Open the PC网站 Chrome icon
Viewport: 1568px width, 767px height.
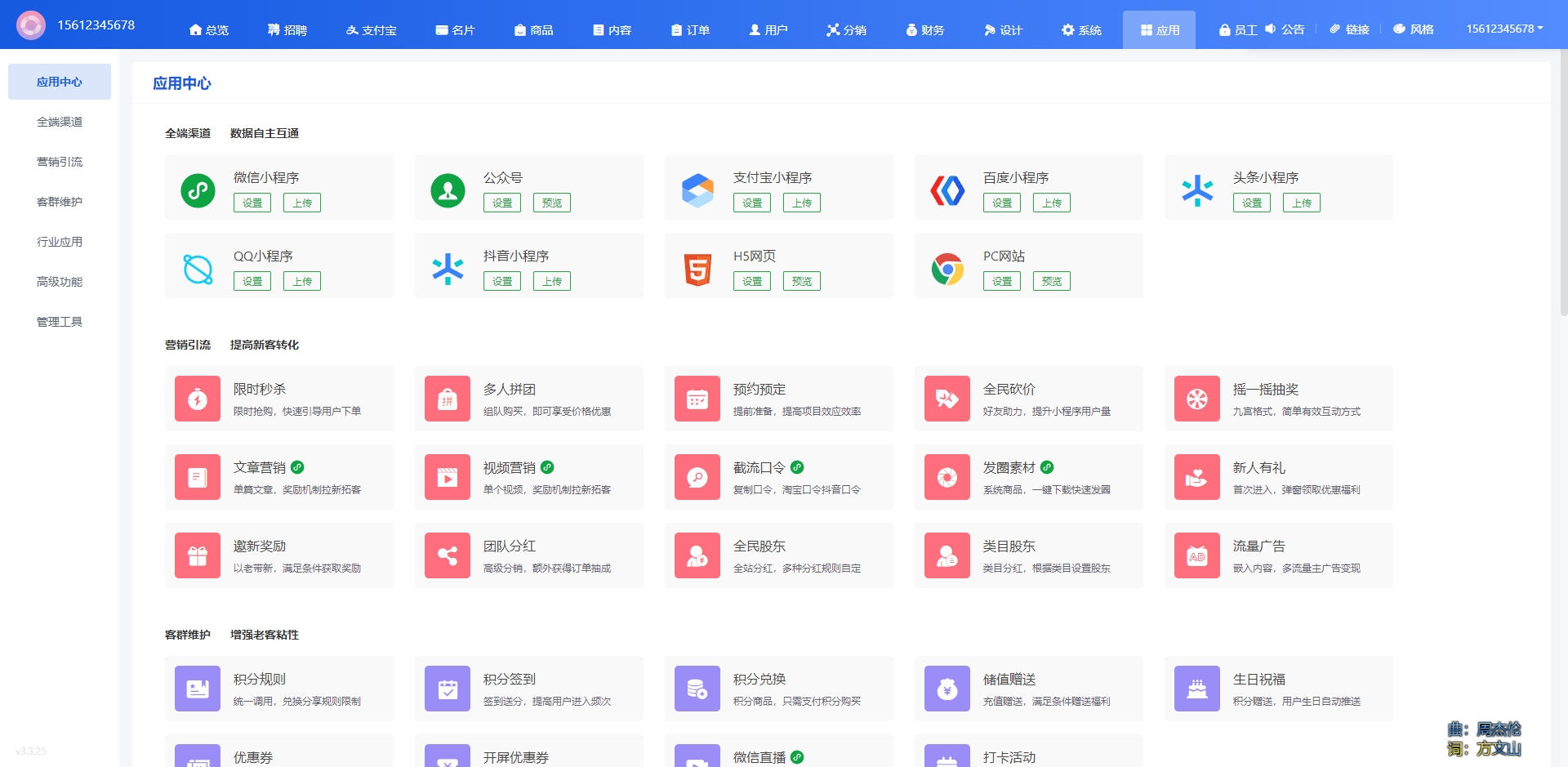(x=947, y=269)
